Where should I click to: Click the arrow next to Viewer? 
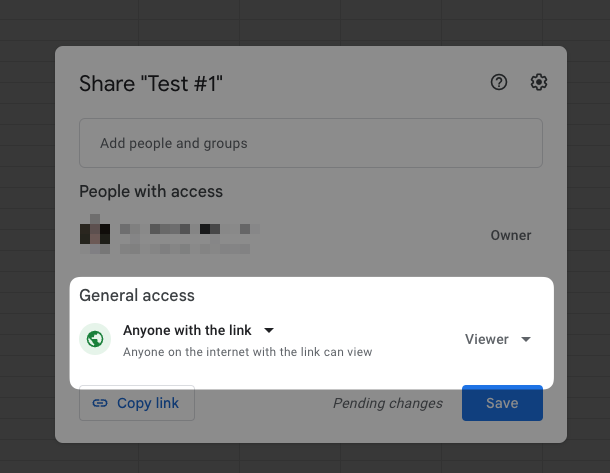[x=526, y=339]
